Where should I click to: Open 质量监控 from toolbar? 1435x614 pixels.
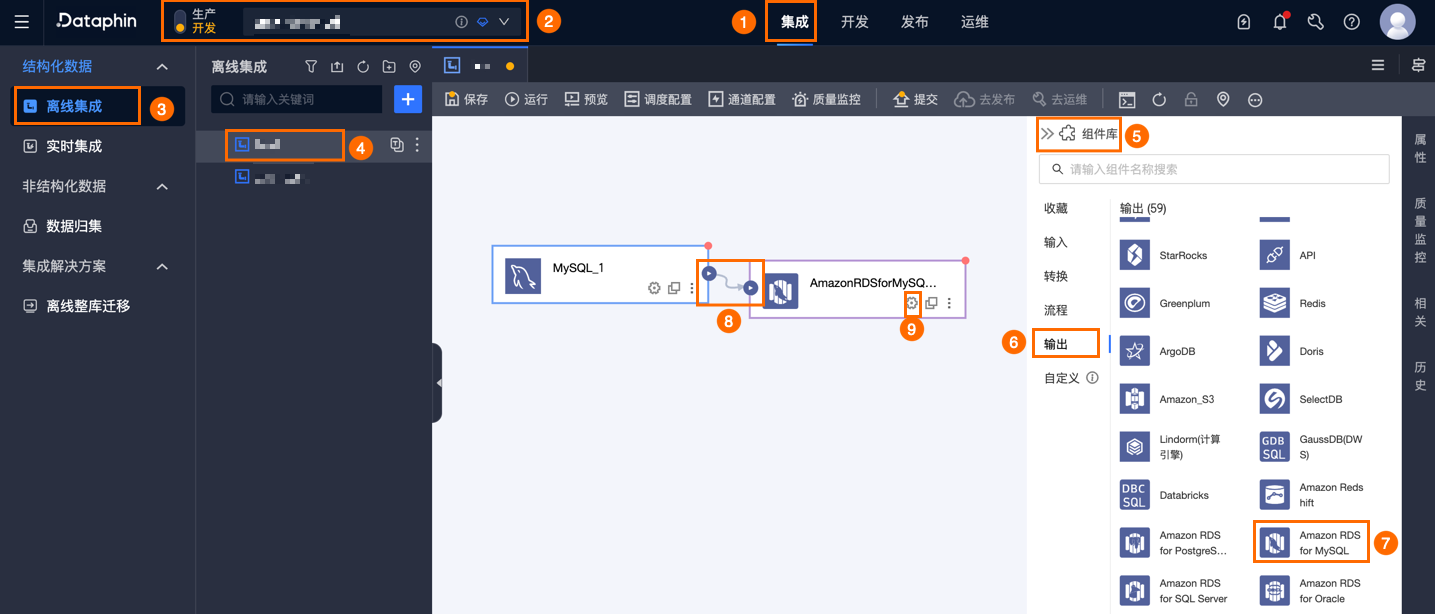click(x=826, y=99)
